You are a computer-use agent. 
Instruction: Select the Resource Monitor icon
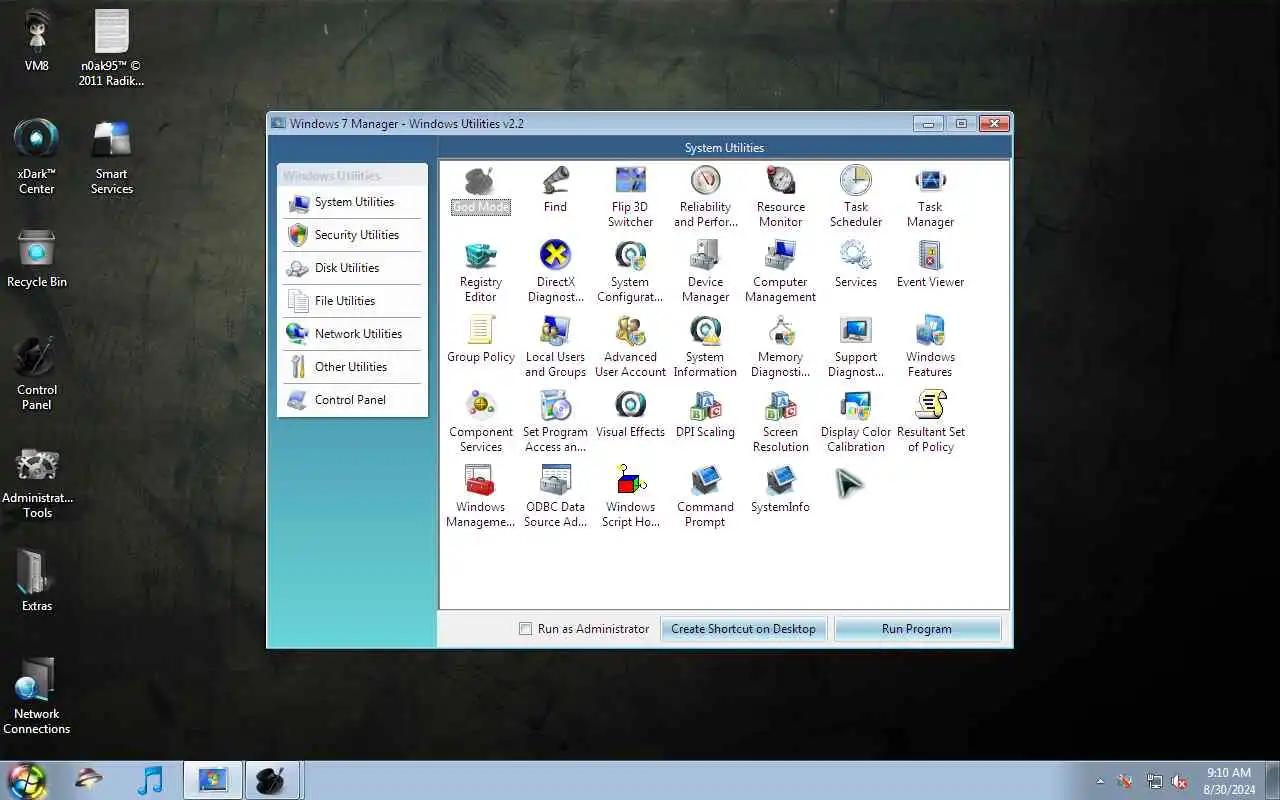(x=780, y=181)
